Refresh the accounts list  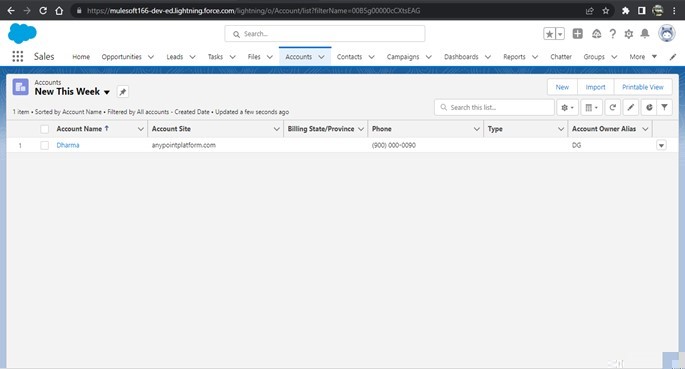612,107
